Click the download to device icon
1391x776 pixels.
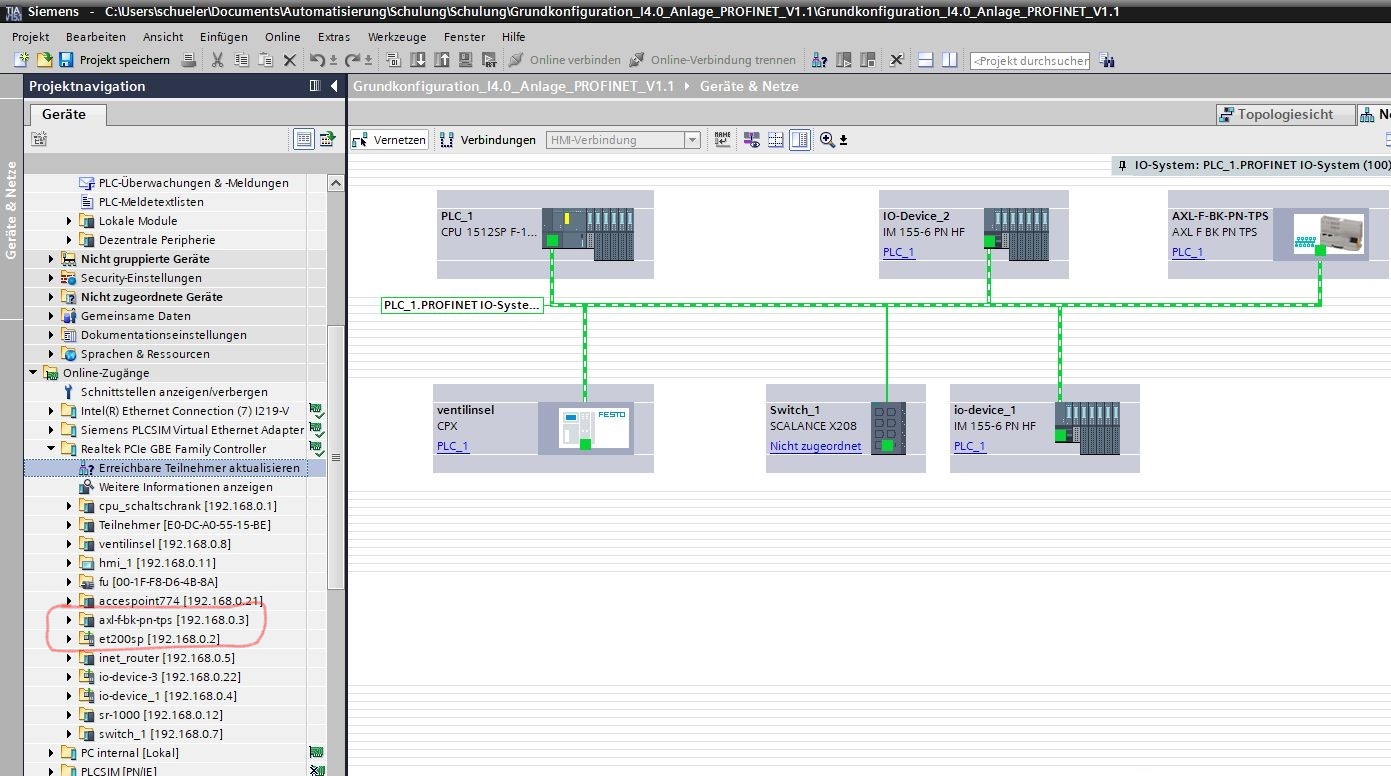pyautogui.click(x=416, y=60)
